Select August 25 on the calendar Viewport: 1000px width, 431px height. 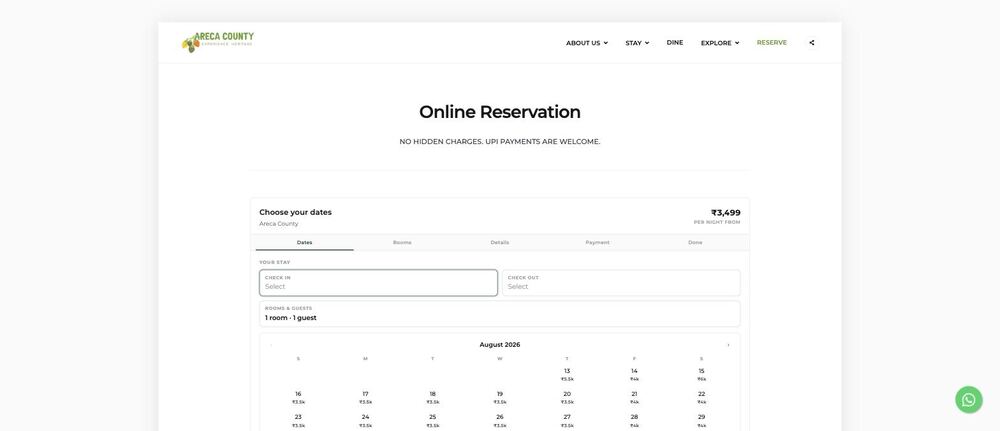coord(432,421)
